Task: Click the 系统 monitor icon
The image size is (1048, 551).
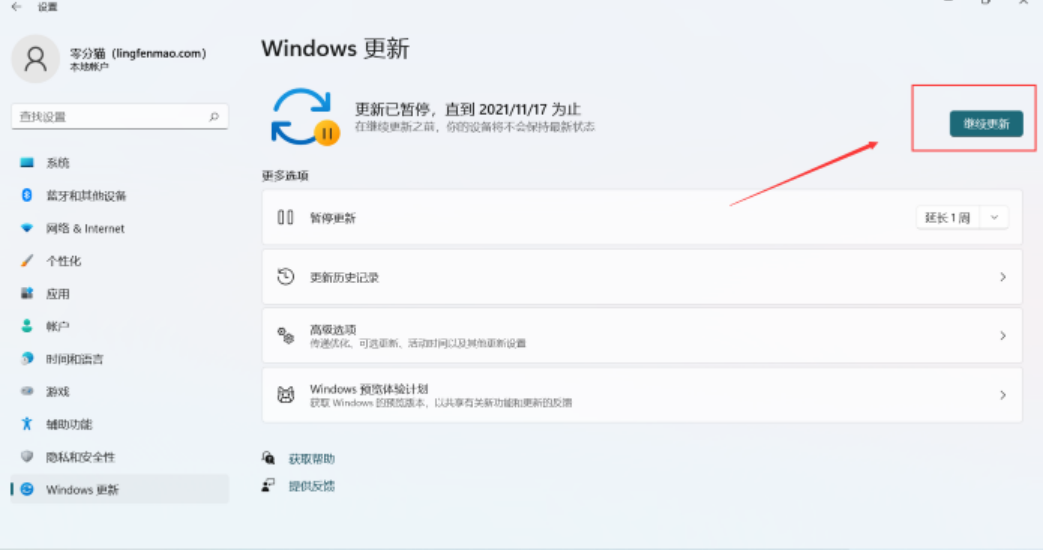Action: [x=27, y=162]
